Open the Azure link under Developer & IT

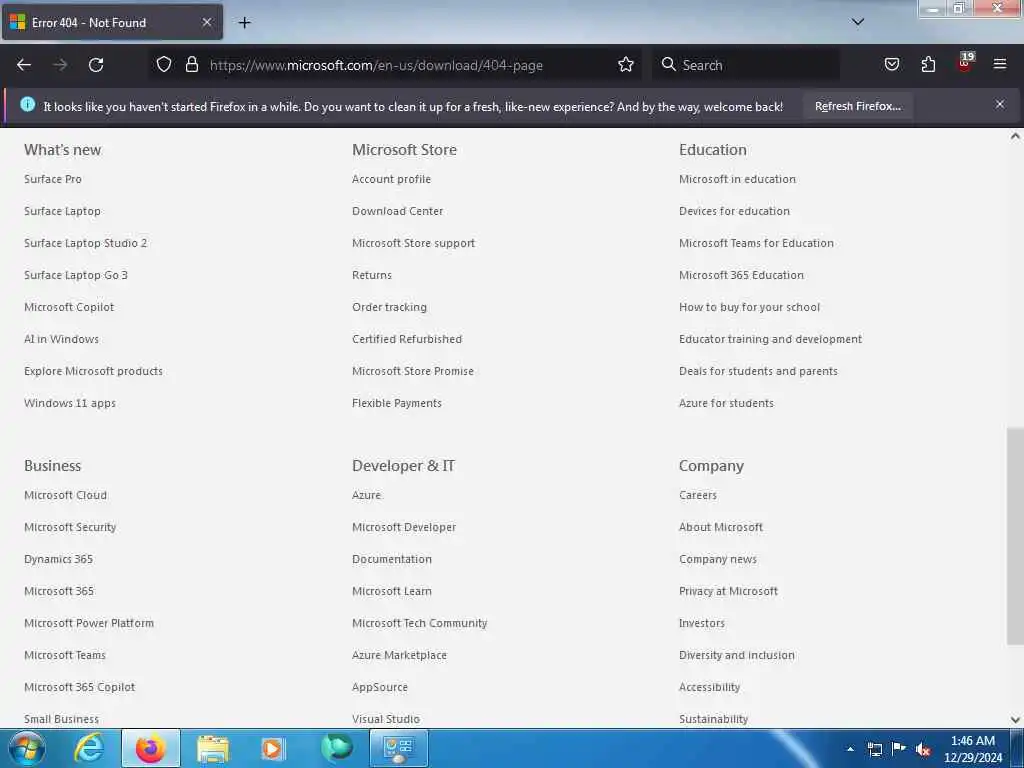pyautogui.click(x=366, y=495)
